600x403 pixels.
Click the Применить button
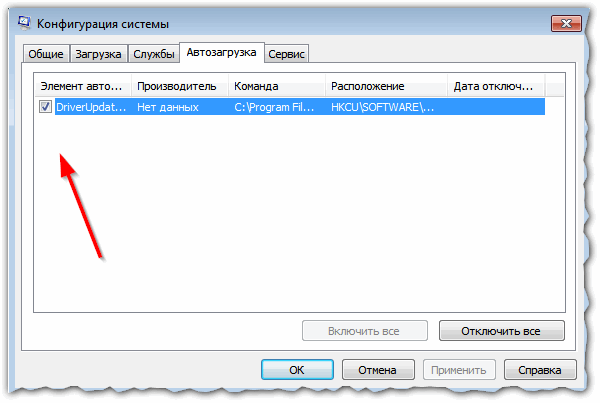[x=459, y=370]
